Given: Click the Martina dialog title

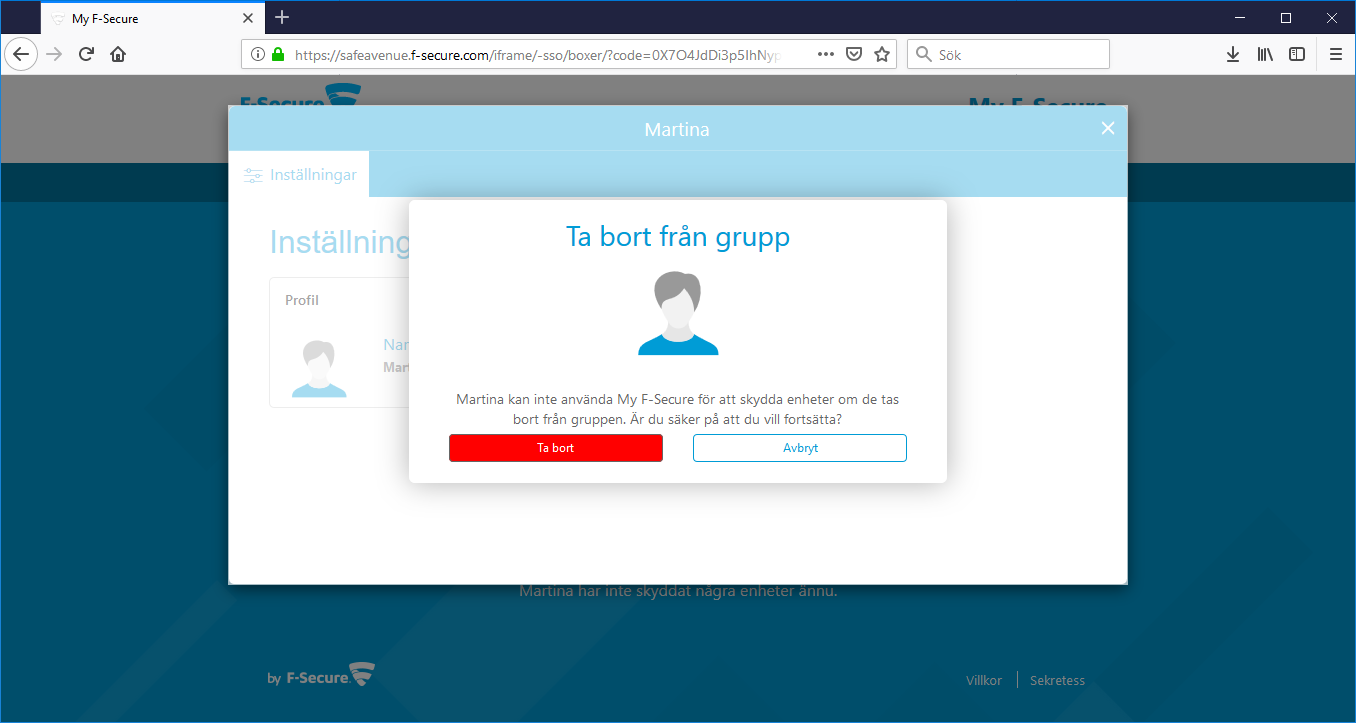Looking at the screenshot, I should [677, 129].
